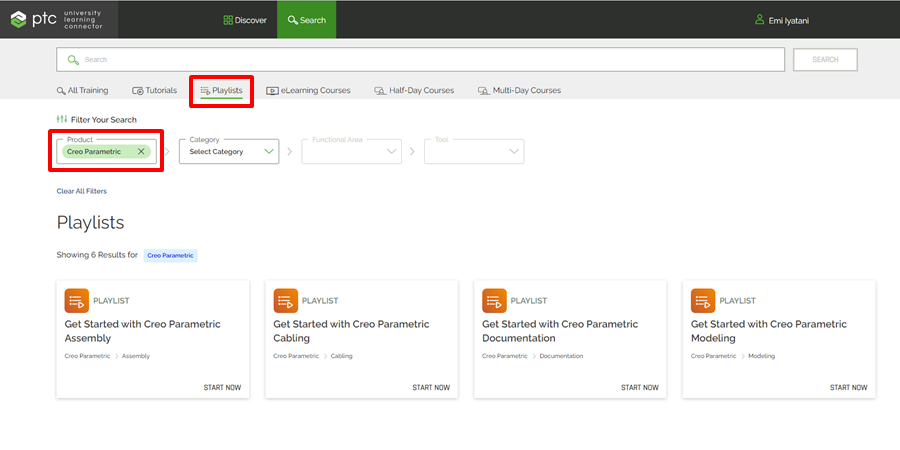The height and width of the screenshot is (450, 900).
Task: Click START NOW on the Cabling playlist
Action: click(x=431, y=387)
